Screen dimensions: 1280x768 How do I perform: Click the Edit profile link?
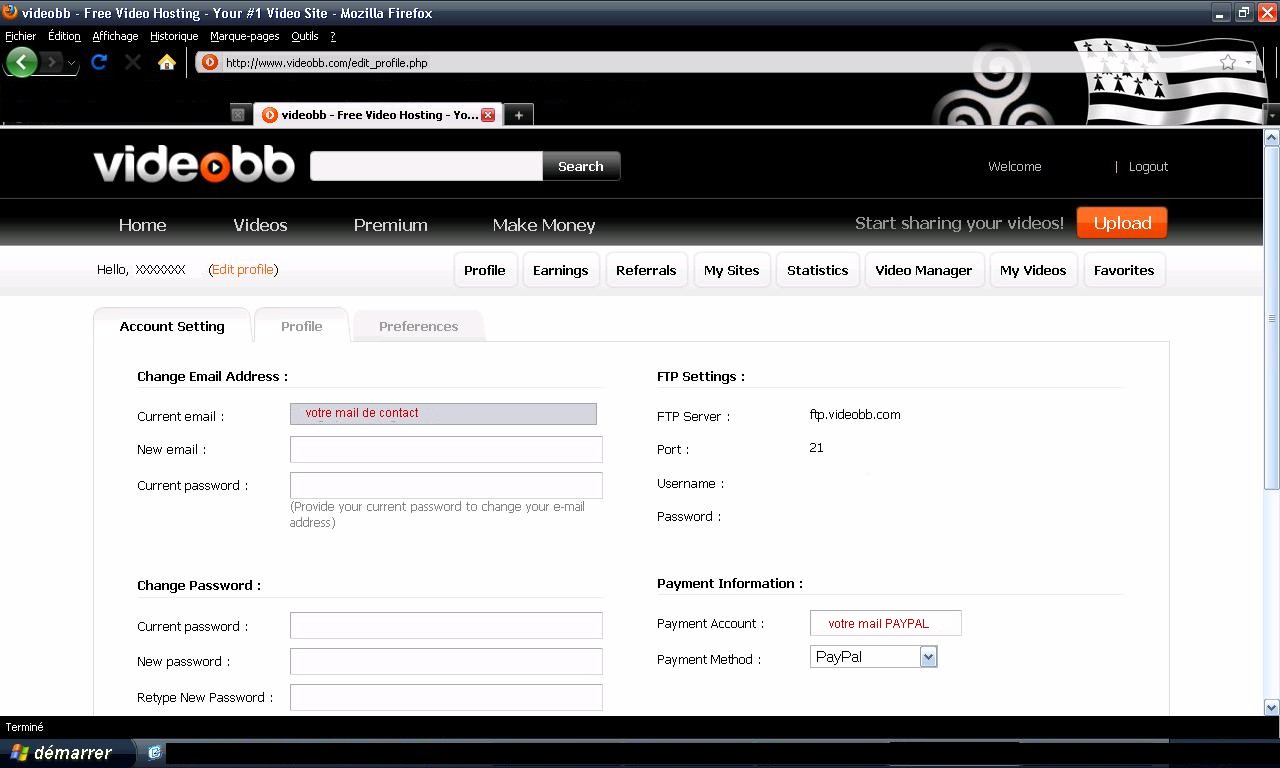tap(243, 270)
